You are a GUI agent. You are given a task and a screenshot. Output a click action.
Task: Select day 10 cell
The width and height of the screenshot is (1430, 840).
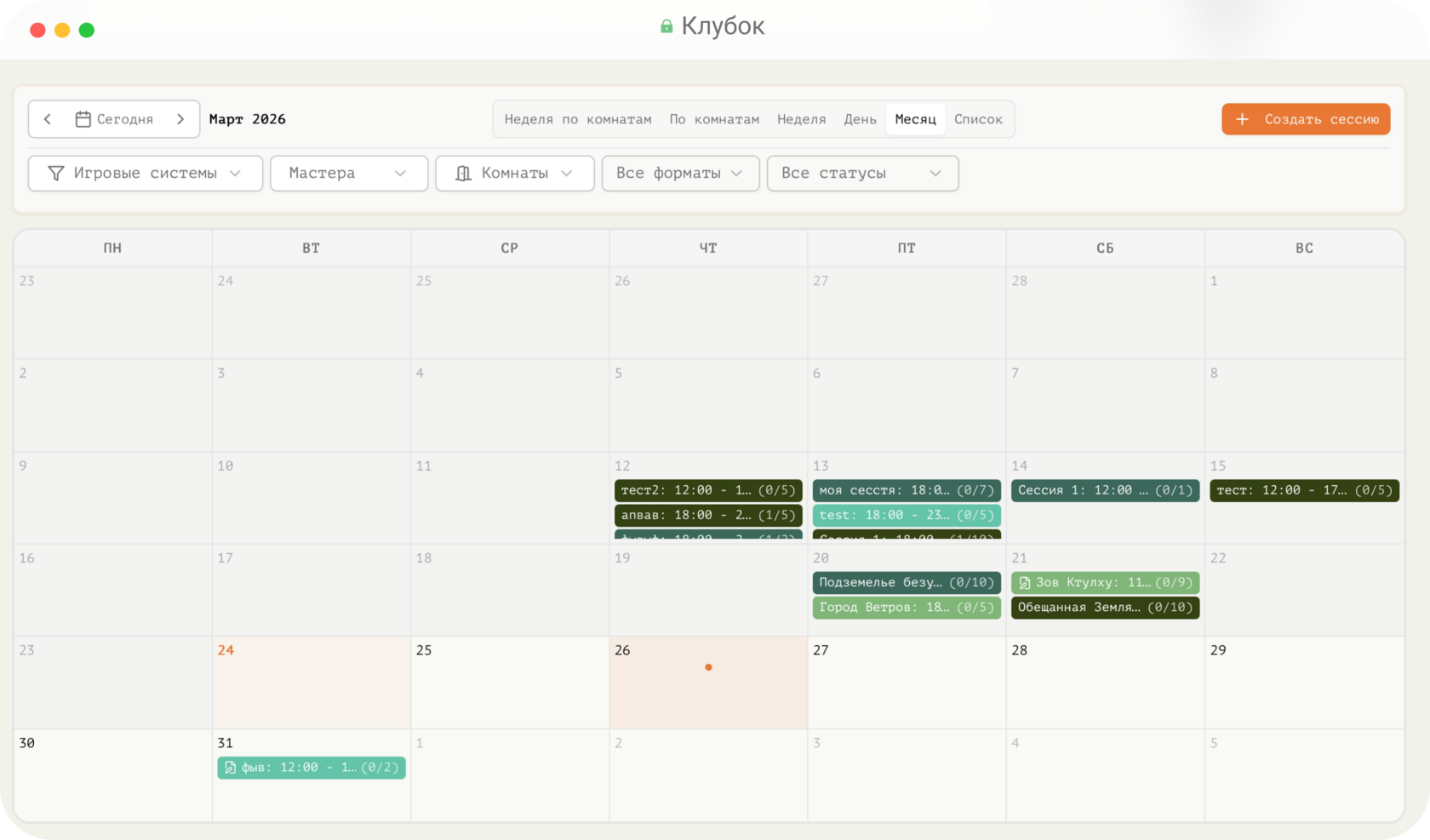click(312, 498)
